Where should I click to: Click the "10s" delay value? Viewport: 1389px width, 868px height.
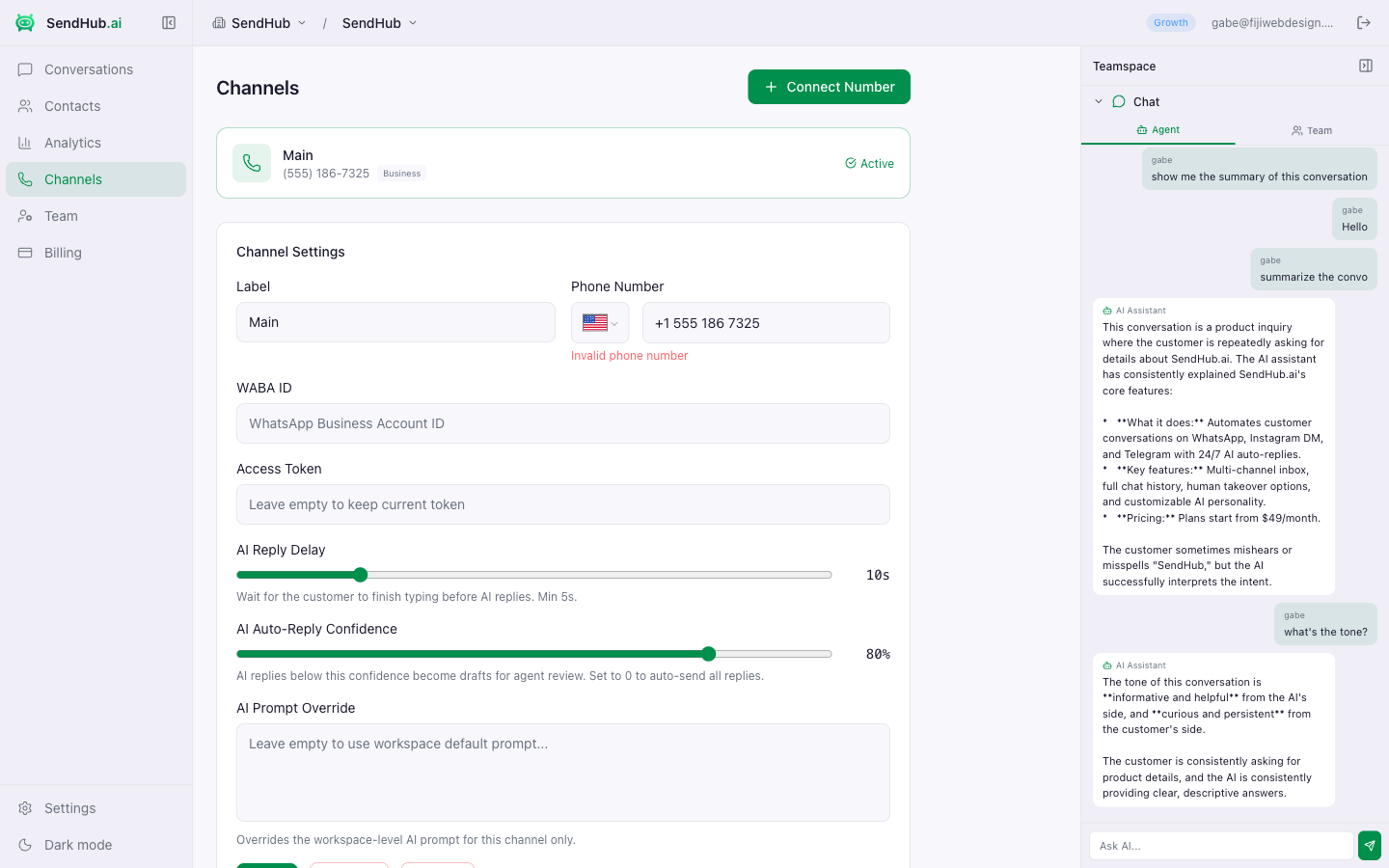(878, 575)
